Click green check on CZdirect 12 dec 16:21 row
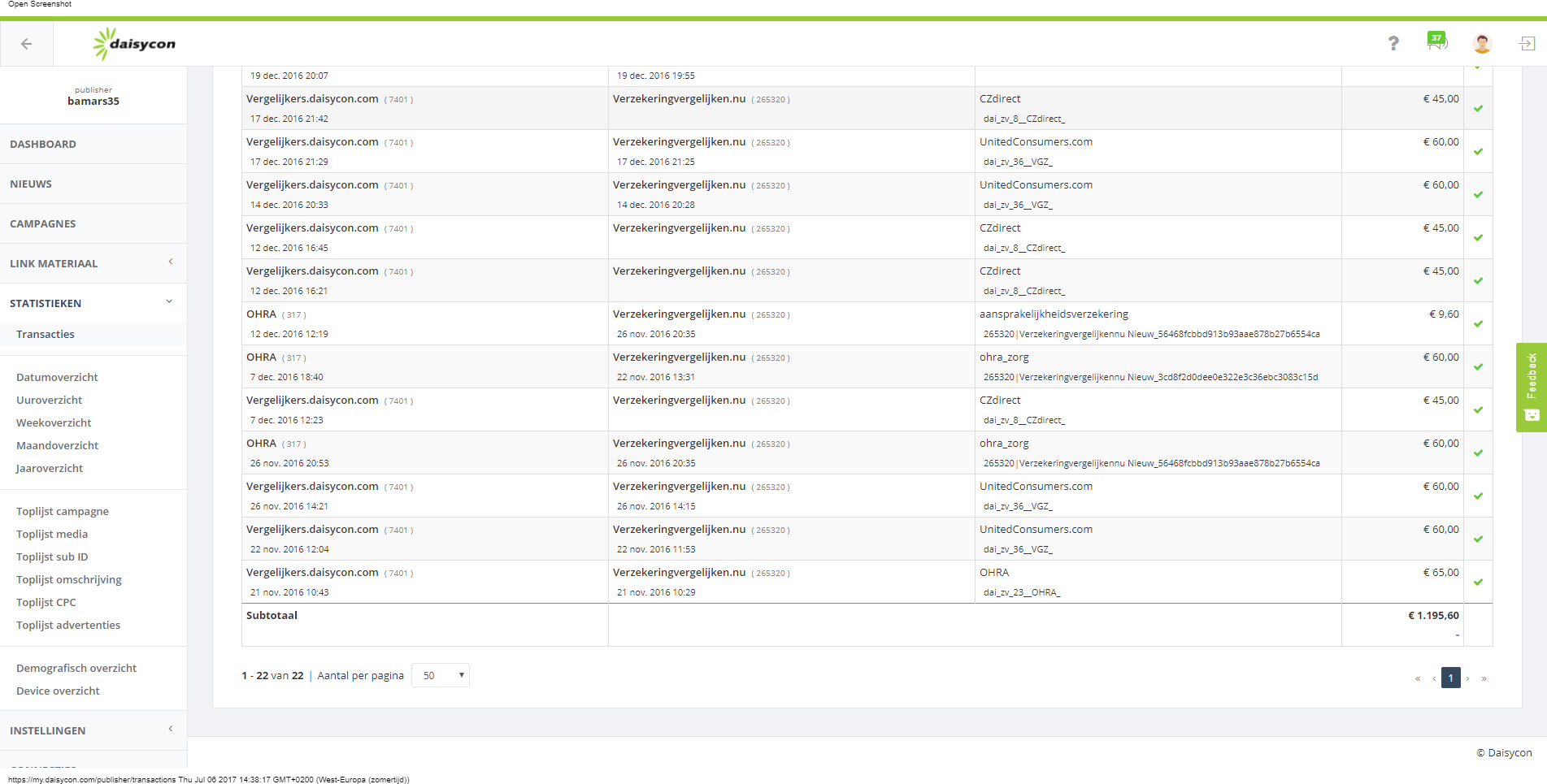 point(1478,280)
